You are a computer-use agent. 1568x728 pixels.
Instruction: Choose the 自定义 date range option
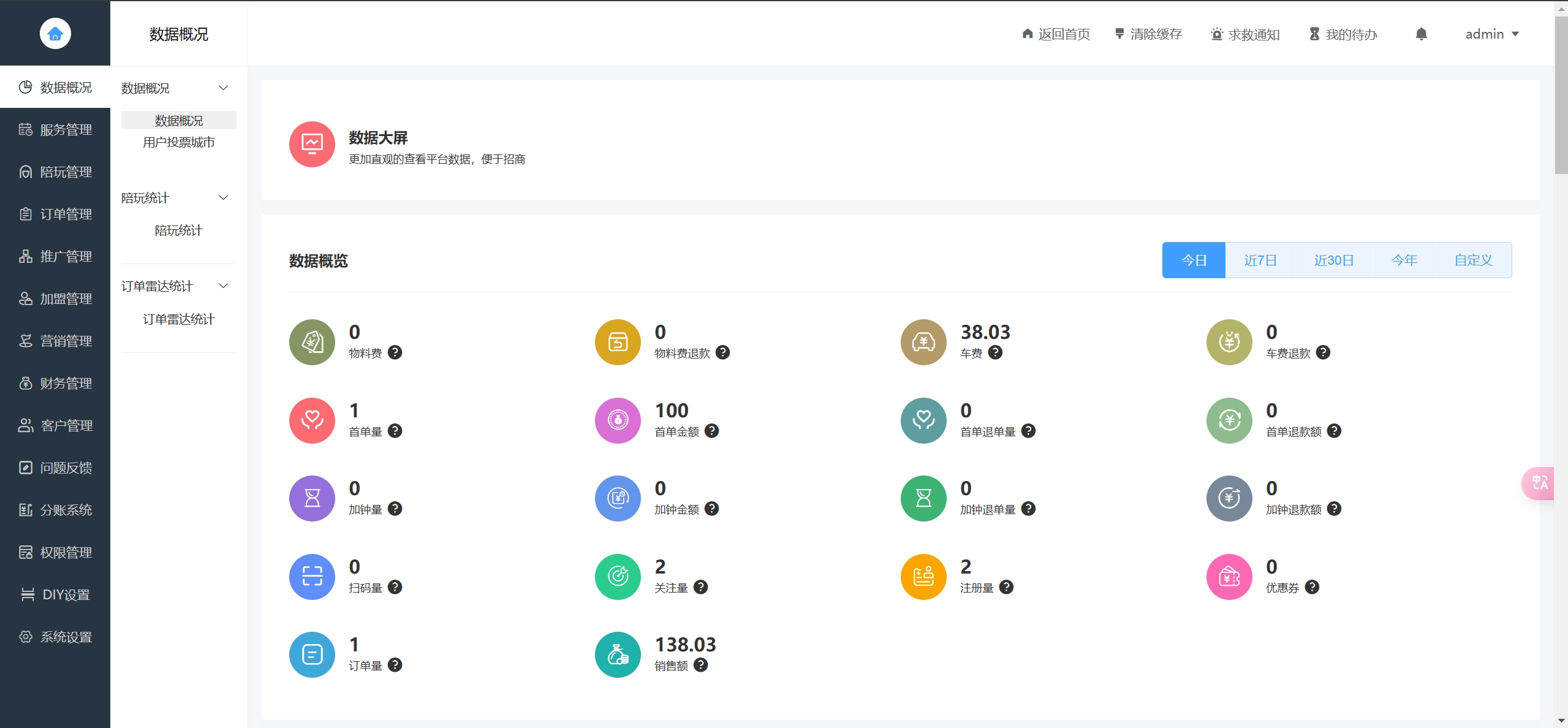1473,260
